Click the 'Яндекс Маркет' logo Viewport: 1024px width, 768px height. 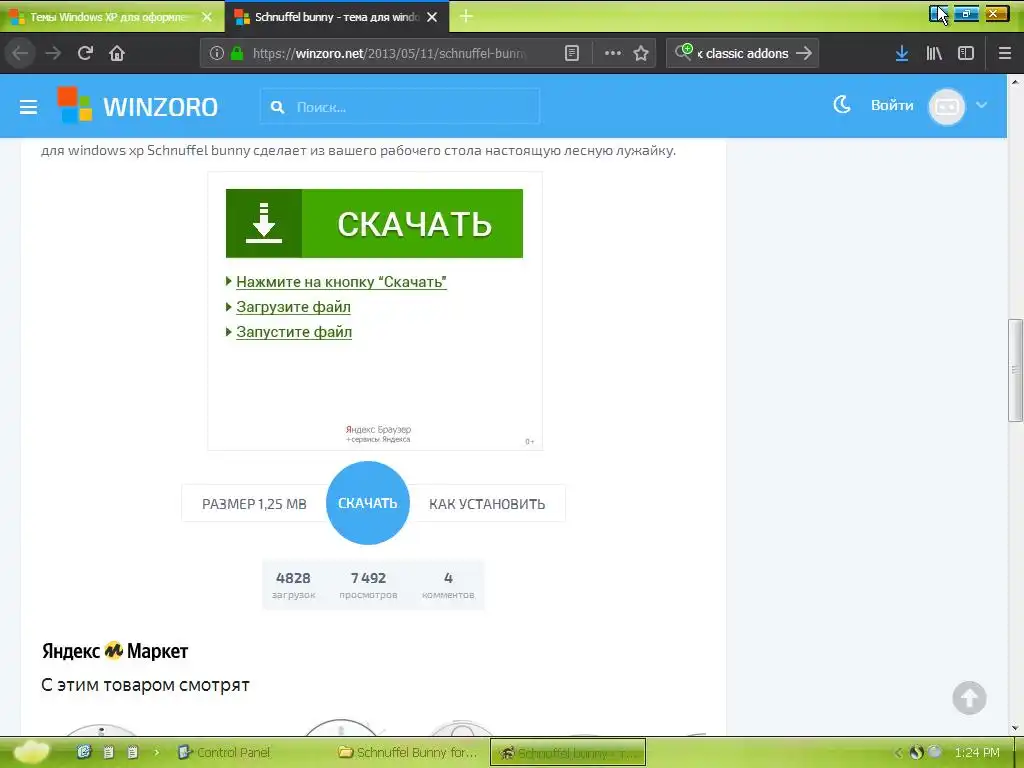115,651
